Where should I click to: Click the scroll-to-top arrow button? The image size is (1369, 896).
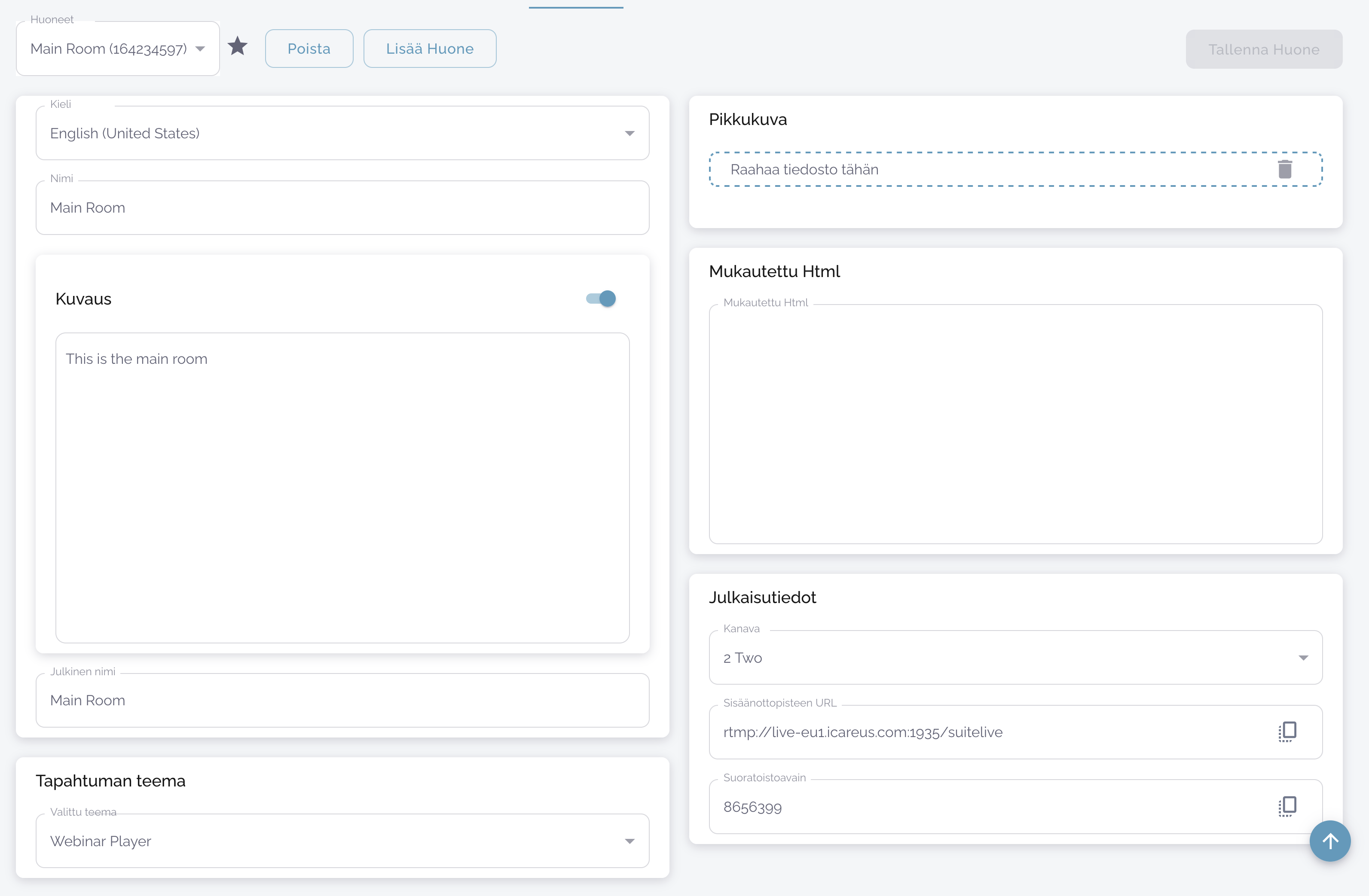coord(1330,841)
